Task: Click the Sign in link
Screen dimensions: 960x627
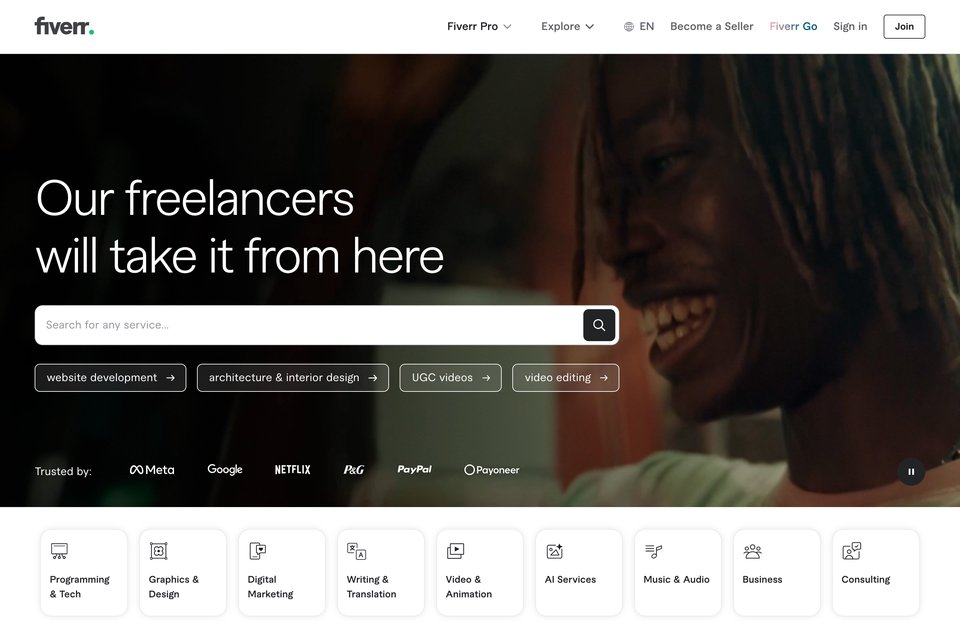Action: click(850, 26)
